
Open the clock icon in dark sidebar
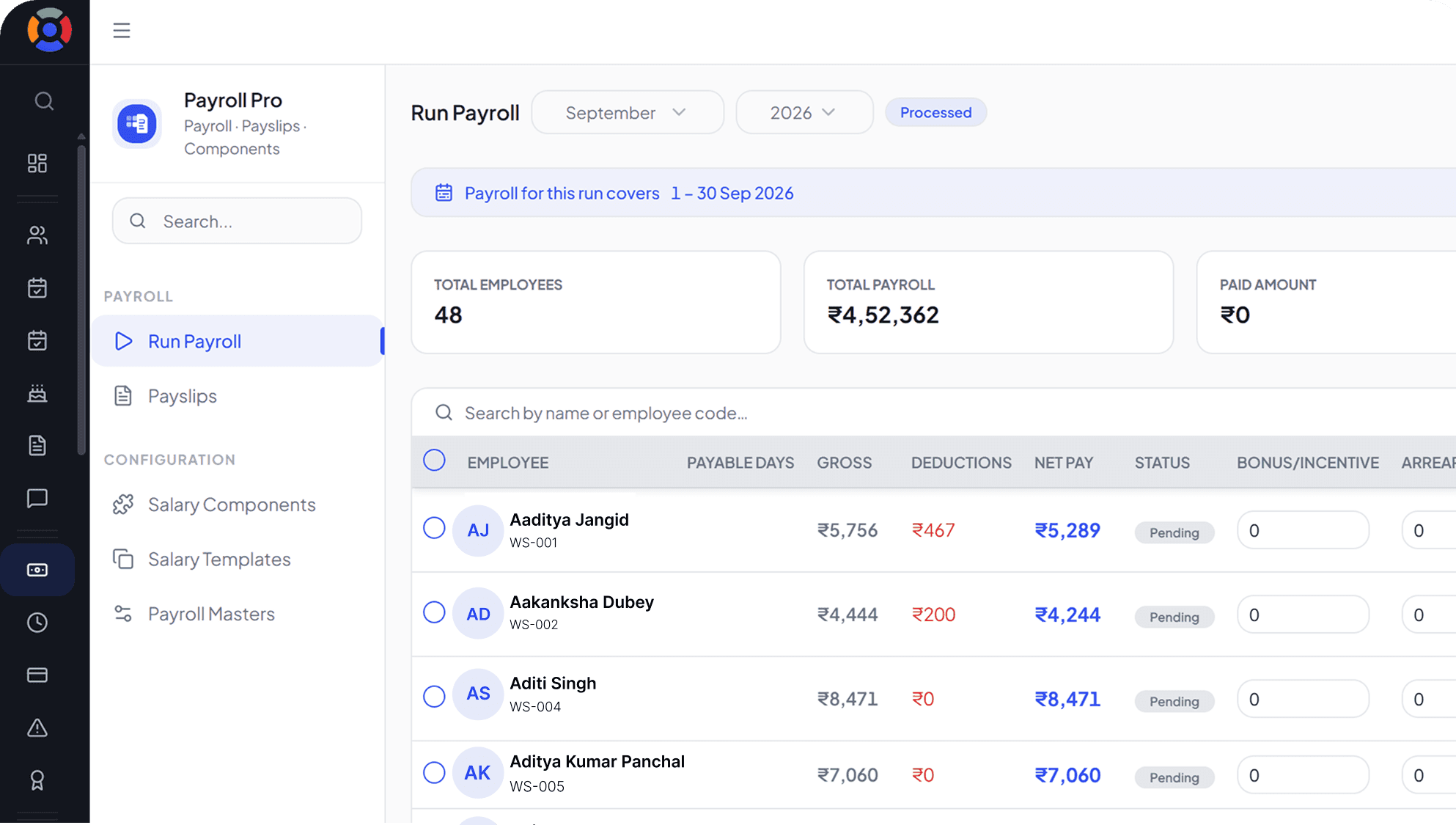37,623
